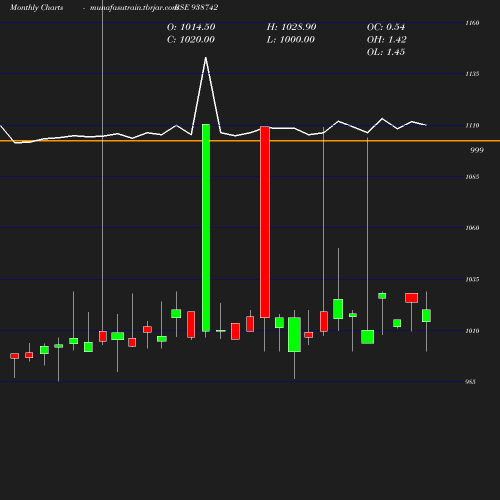This screenshot has width=500, height=500.
Task: Click the "Monthly Charts" title text
Action: click(x=37, y=8)
